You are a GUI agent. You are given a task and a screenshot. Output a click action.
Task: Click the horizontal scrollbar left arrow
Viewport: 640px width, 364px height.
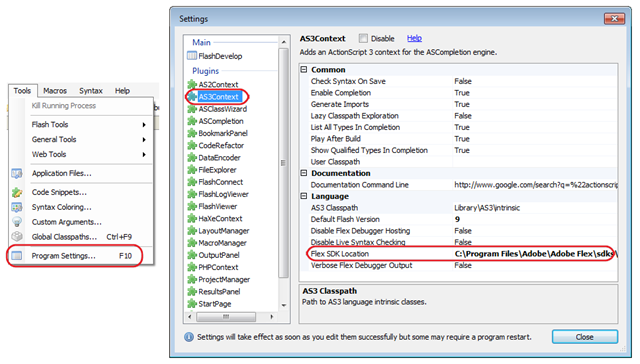click(x=189, y=317)
